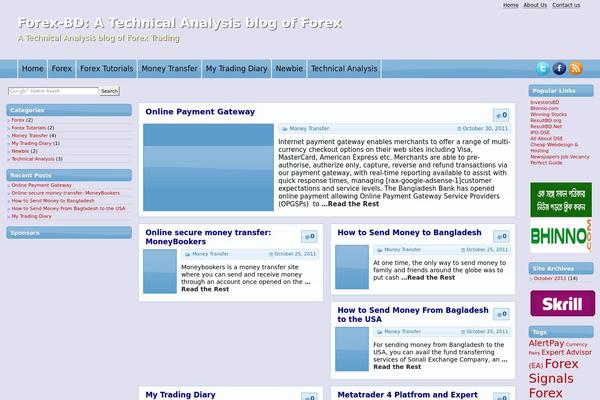Open the Facebook icon in the nav bar
This screenshot has height=400, width=600.
pyautogui.click(x=559, y=69)
